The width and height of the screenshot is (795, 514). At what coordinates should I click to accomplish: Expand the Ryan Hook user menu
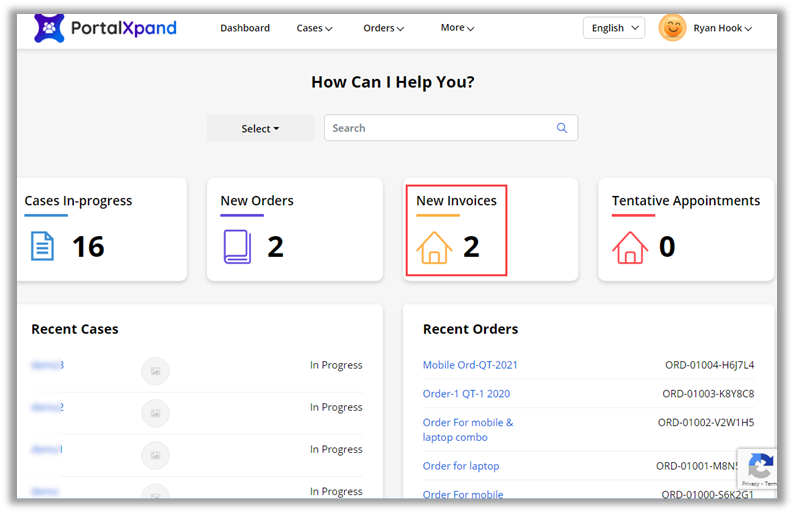722,28
